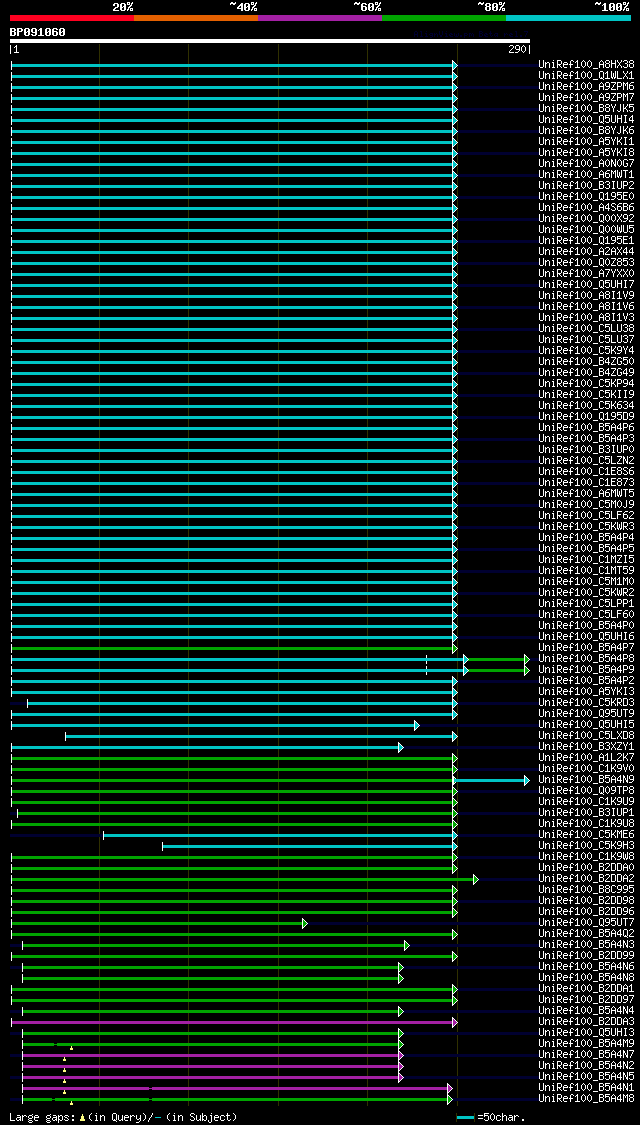Click the green ~80% identity legend segment
Viewport: 640px width, 1125px height.
444,17
